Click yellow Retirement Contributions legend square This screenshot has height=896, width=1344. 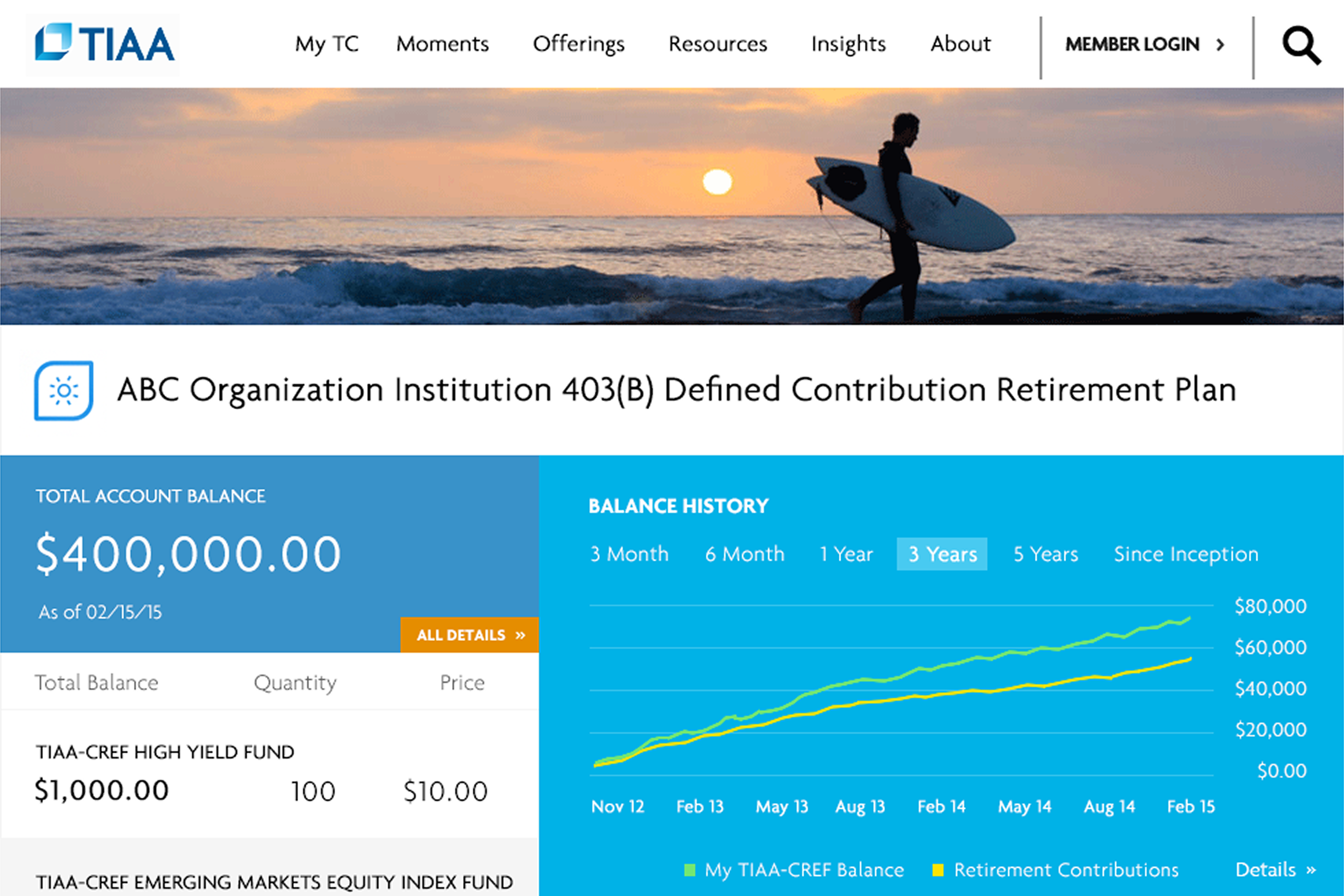[x=938, y=870]
